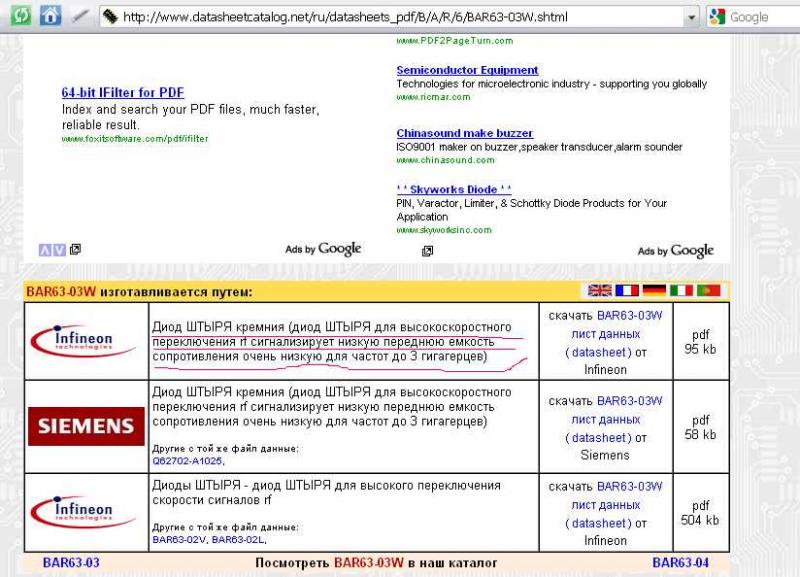Click 'Диоды ШТЫРЯ - диод ШТЫРЯ' description text

coord(327,493)
